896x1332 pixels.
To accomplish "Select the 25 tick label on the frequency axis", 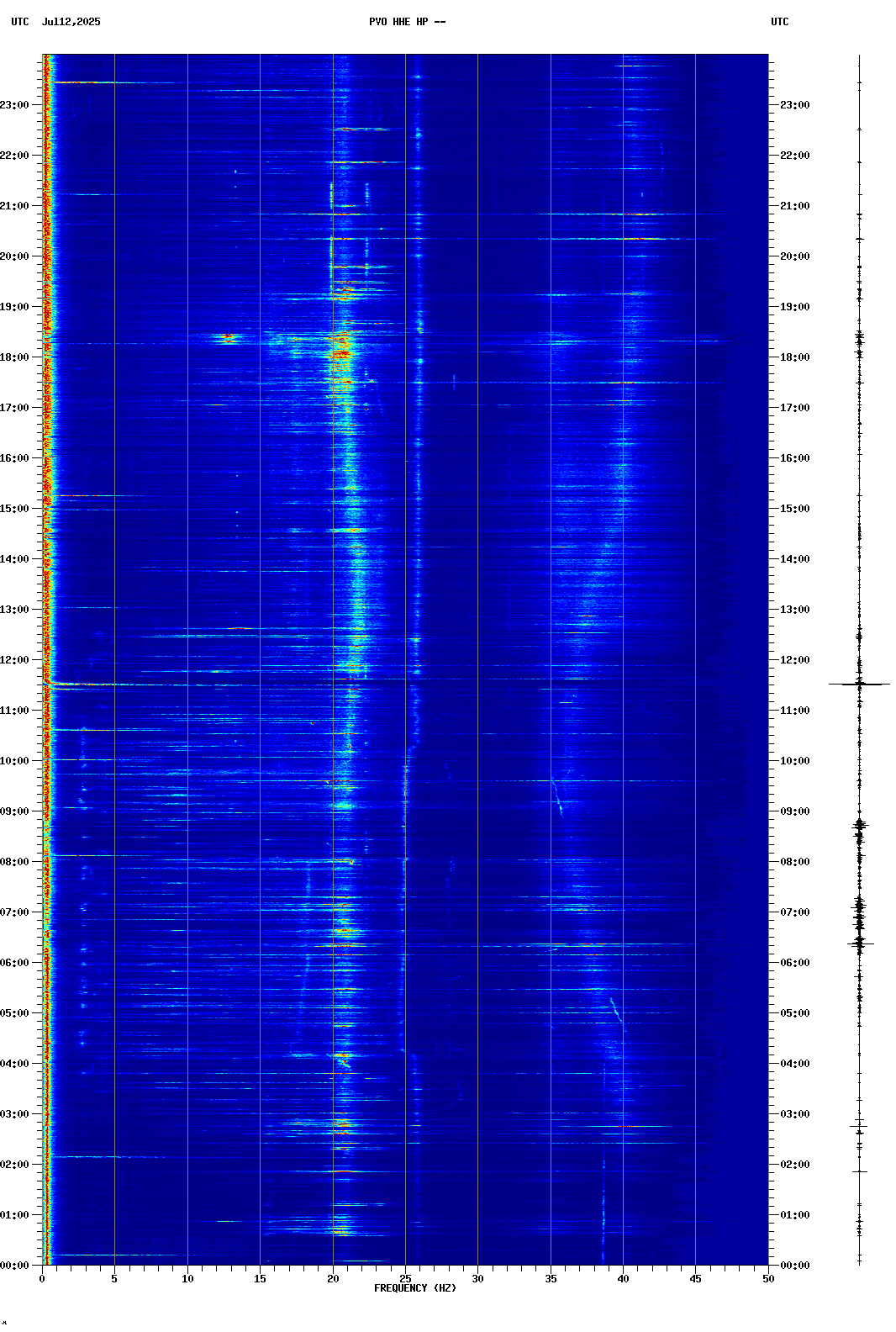I will click(405, 1279).
